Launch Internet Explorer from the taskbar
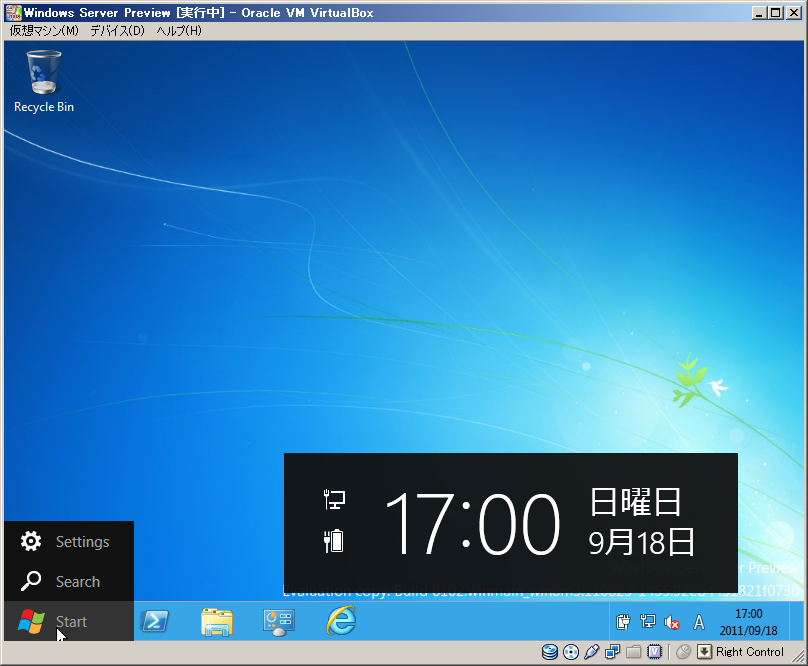This screenshot has width=808, height=666. pos(341,621)
